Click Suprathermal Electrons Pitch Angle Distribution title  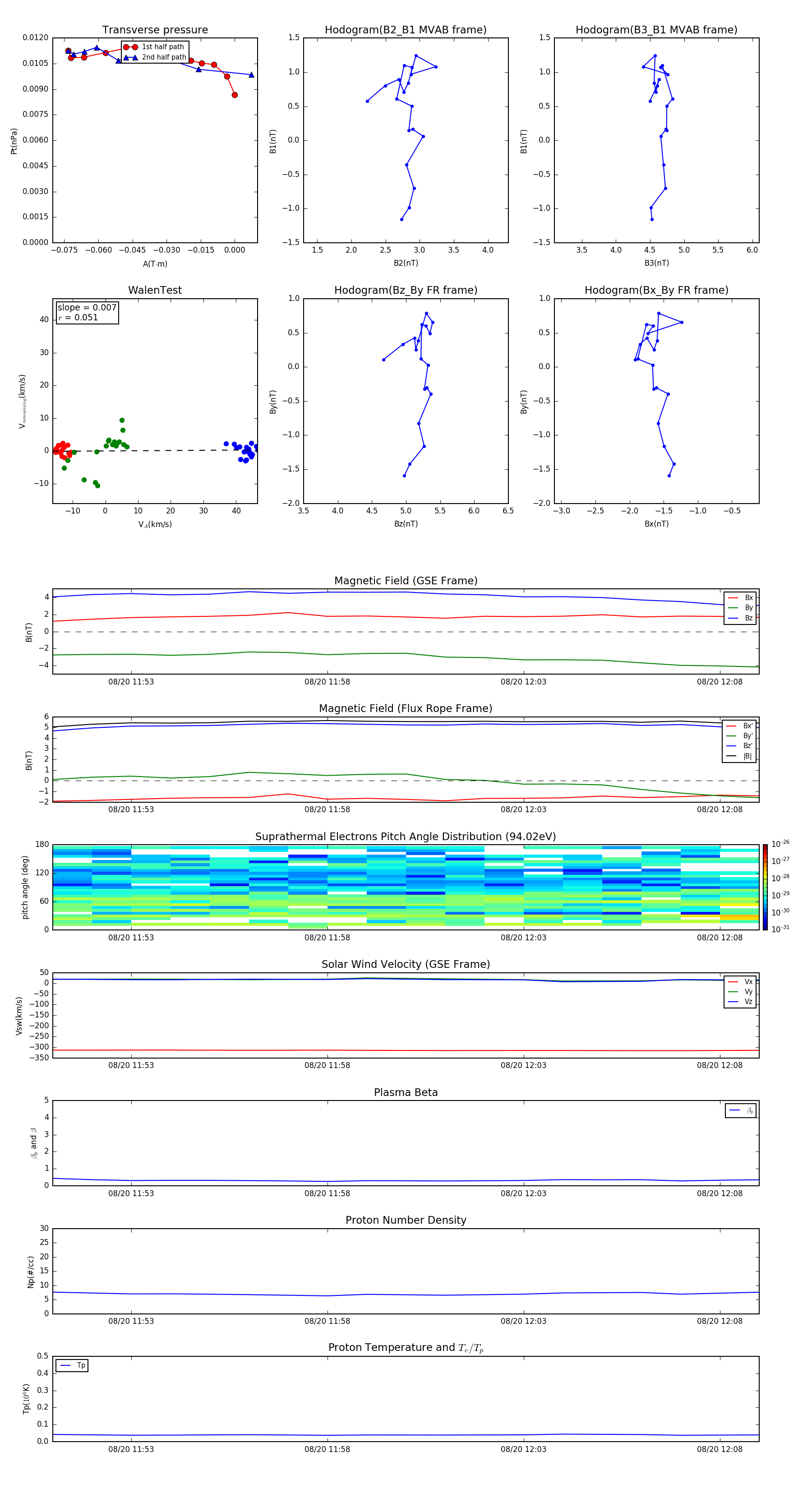(x=405, y=837)
